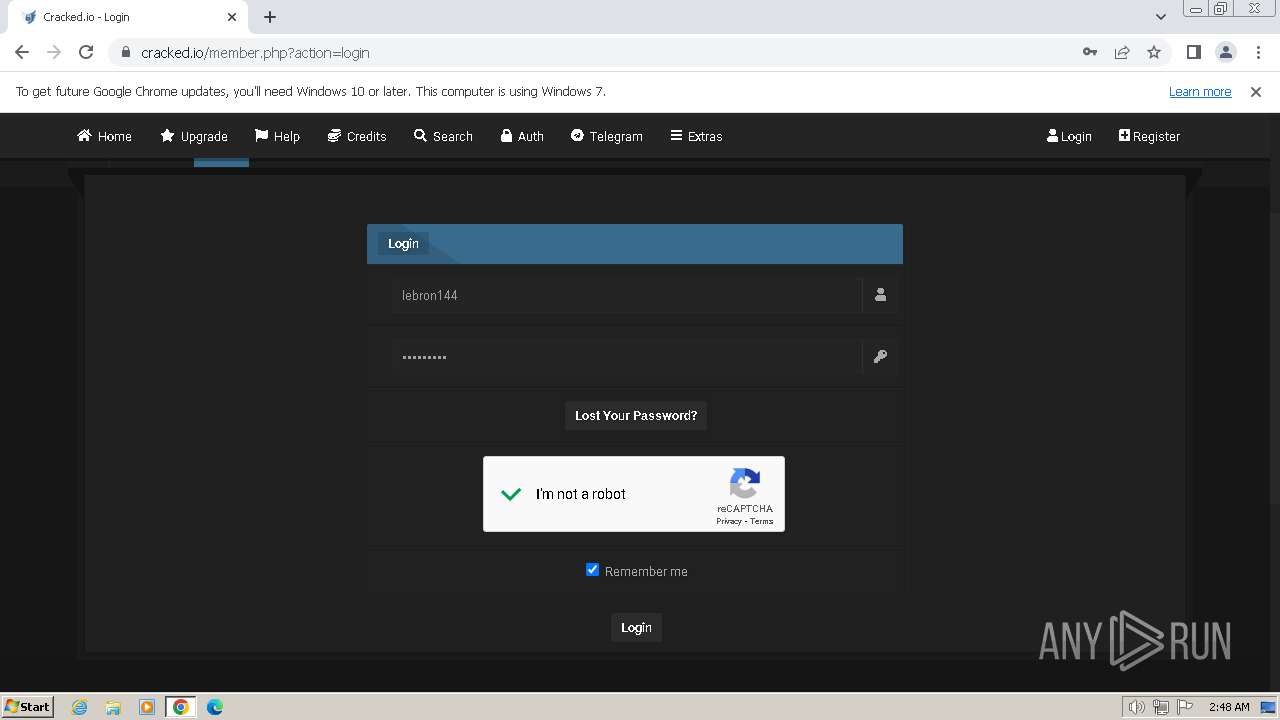1280x720 pixels.
Task: Click the lock icon for site information
Action: (126, 53)
